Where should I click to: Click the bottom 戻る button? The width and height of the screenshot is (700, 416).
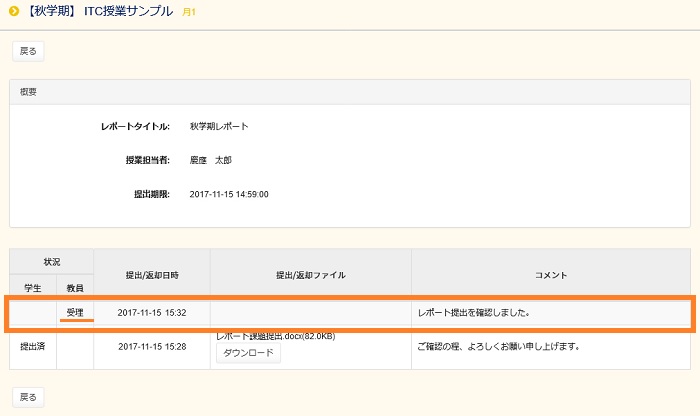(x=27, y=397)
